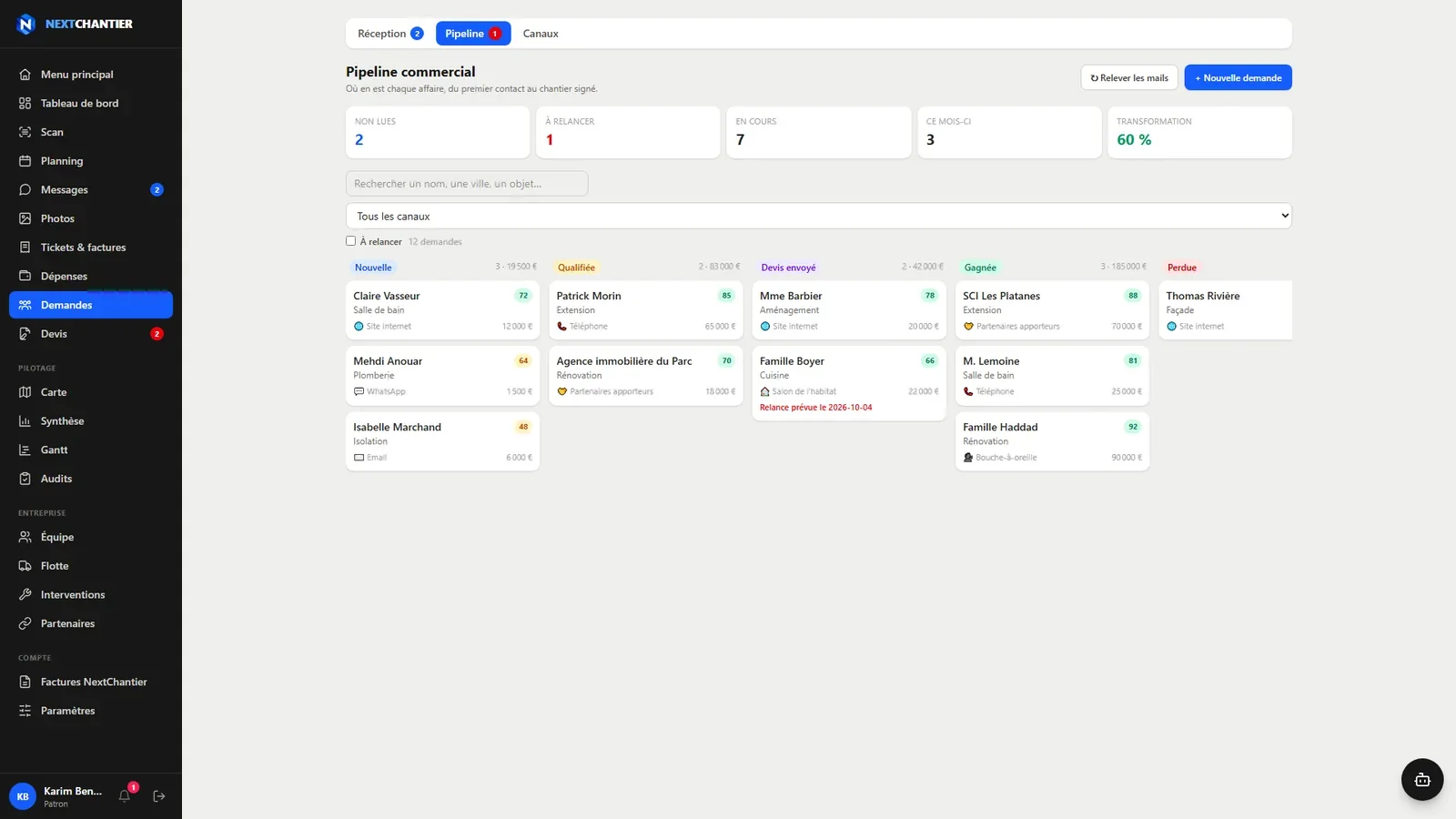Open Photos section icon
The height and width of the screenshot is (819, 1456).
pyautogui.click(x=25, y=218)
